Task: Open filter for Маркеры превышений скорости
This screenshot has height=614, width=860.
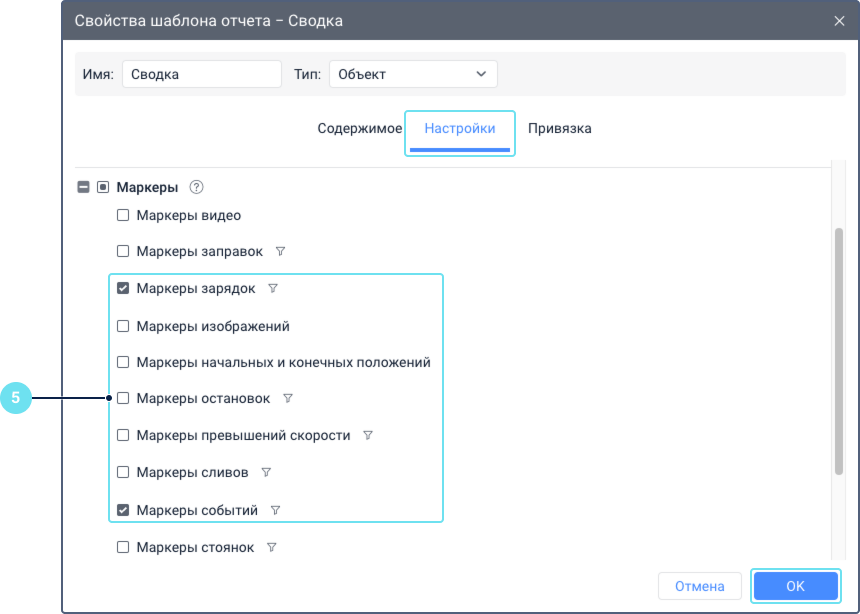Action: pos(368,436)
